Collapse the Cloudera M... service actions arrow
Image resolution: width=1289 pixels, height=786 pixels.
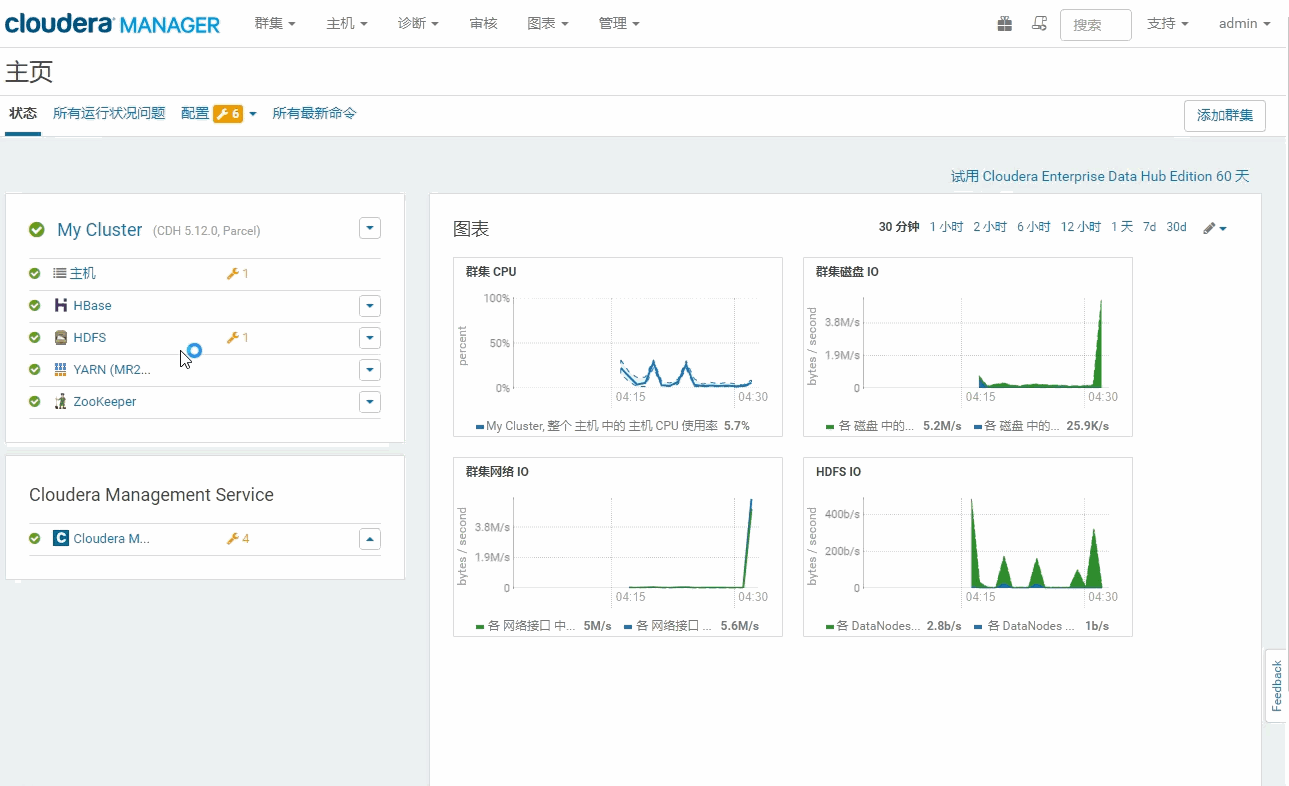pos(370,539)
